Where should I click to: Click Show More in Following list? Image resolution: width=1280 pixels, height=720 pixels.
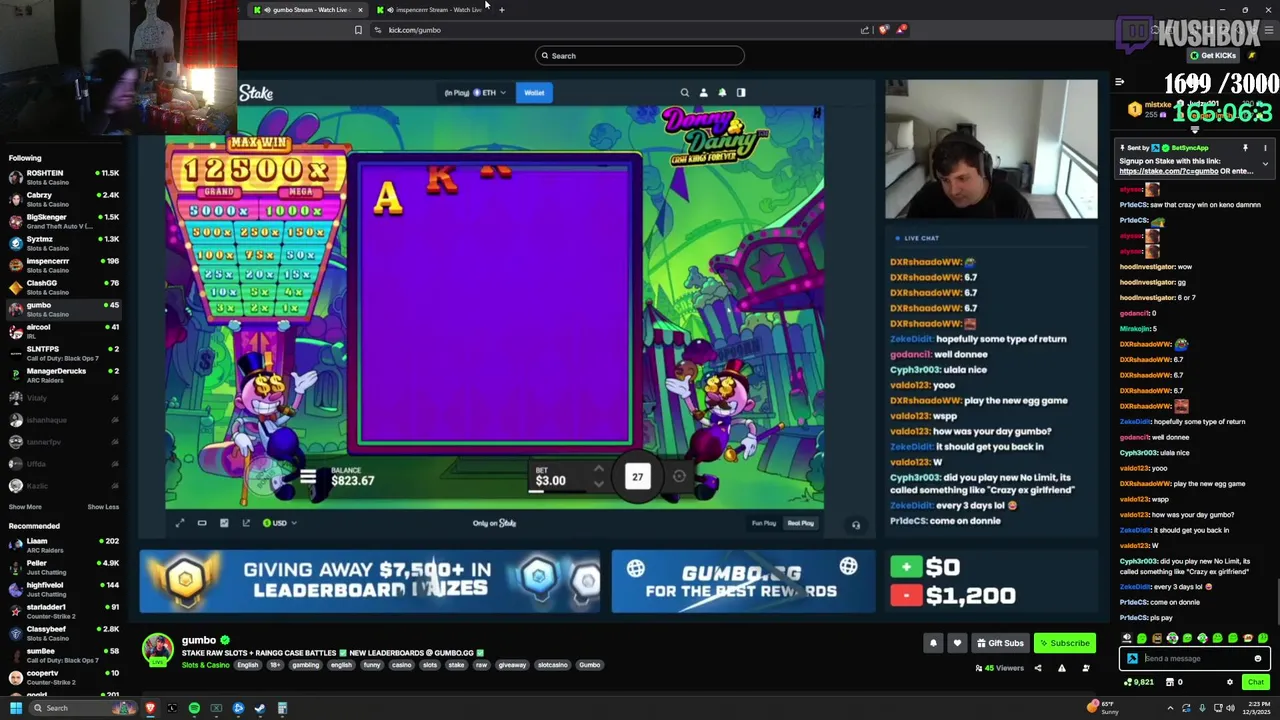(x=25, y=507)
